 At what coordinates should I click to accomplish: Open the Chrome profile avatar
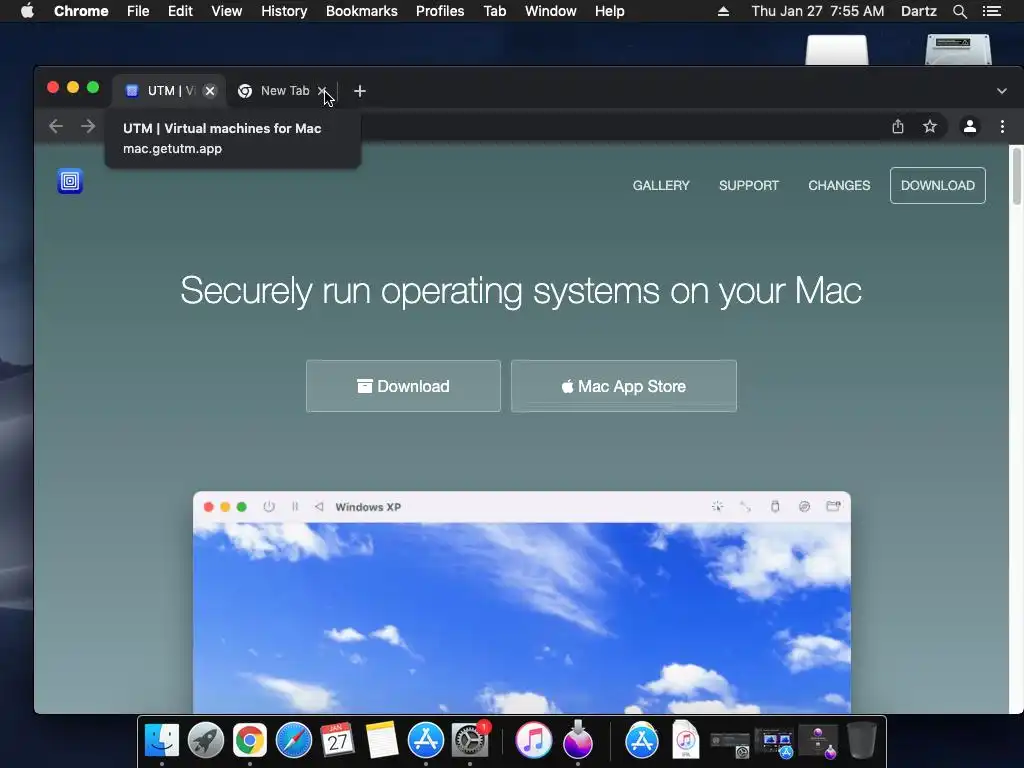[x=970, y=126]
